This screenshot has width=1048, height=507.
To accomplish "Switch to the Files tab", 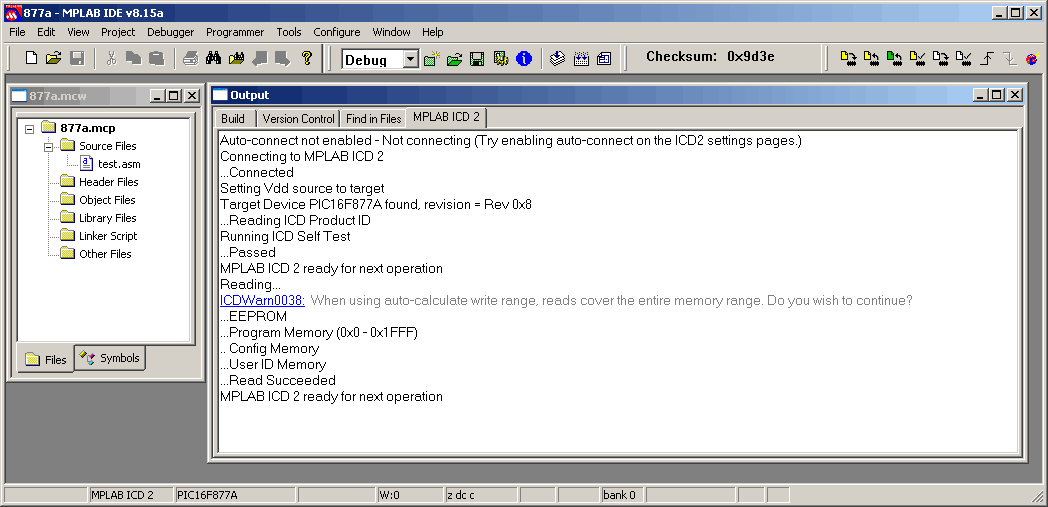I will point(46,359).
